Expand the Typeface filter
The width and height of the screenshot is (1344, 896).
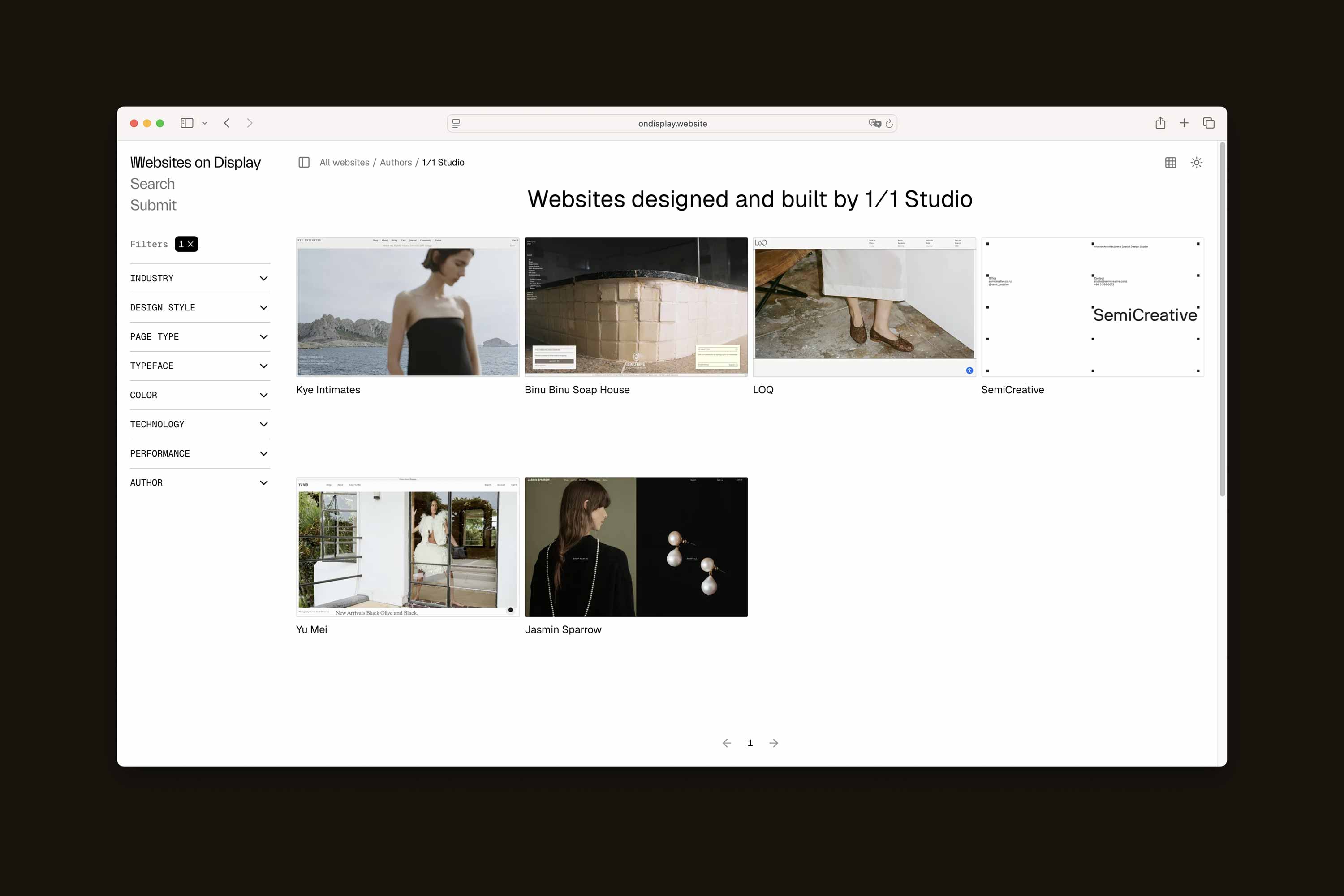pyautogui.click(x=200, y=366)
